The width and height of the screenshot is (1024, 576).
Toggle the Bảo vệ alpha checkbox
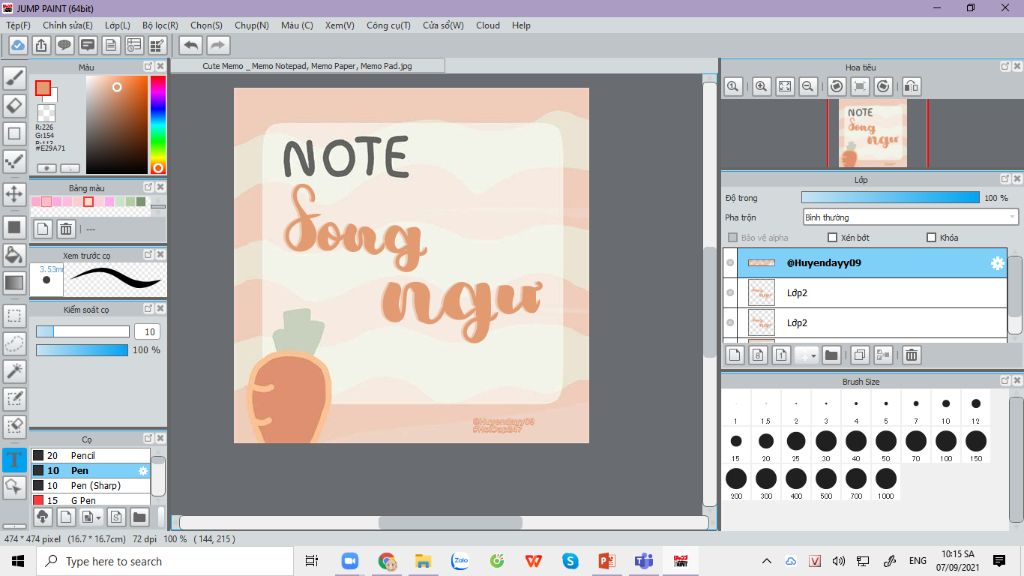click(733, 238)
